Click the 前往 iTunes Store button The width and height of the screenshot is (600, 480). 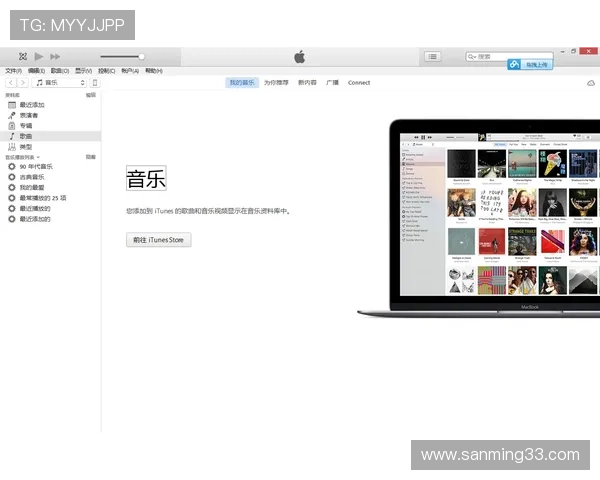click(x=159, y=240)
